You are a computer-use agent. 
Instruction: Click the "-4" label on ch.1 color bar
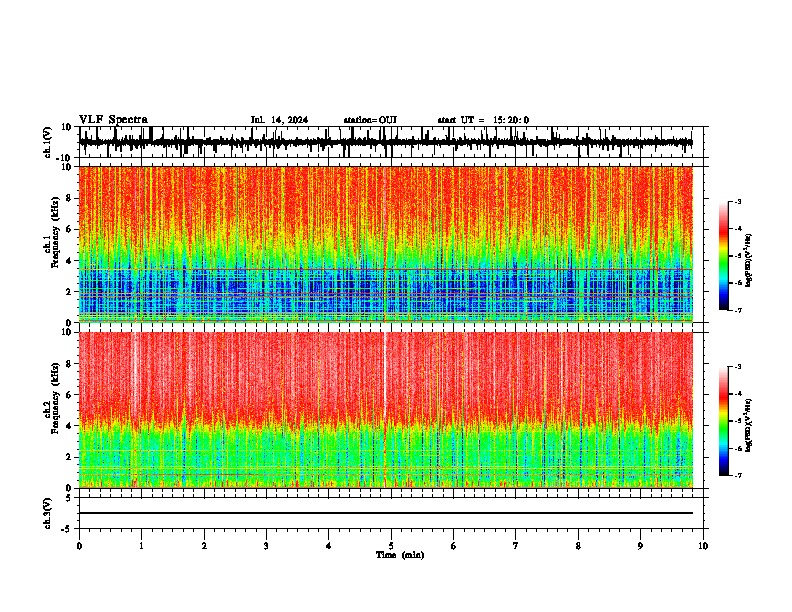[737, 229]
